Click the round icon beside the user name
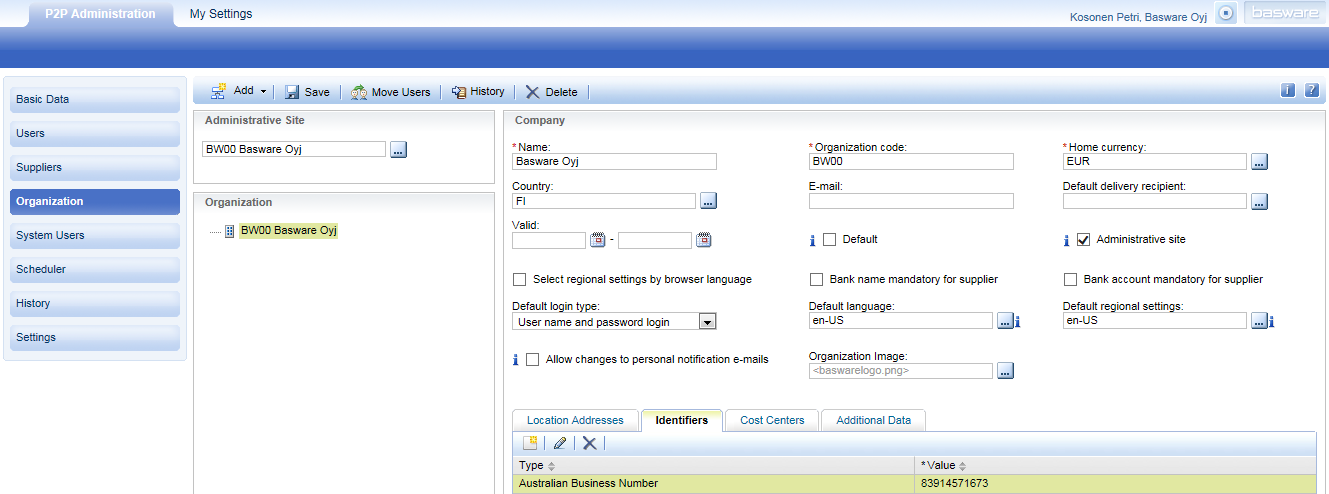 point(1227,14)
